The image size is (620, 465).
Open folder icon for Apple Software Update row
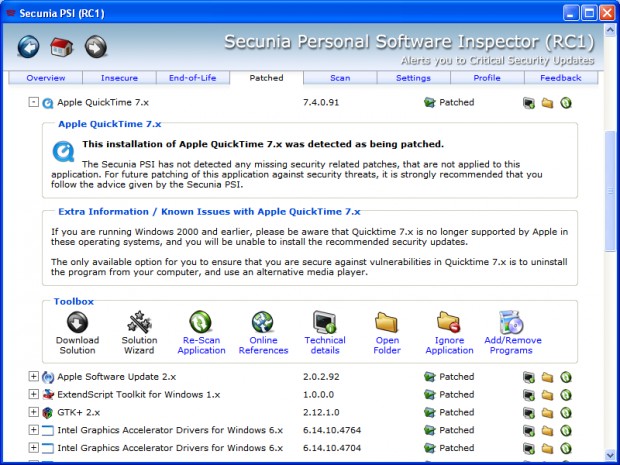click(547, 377)
